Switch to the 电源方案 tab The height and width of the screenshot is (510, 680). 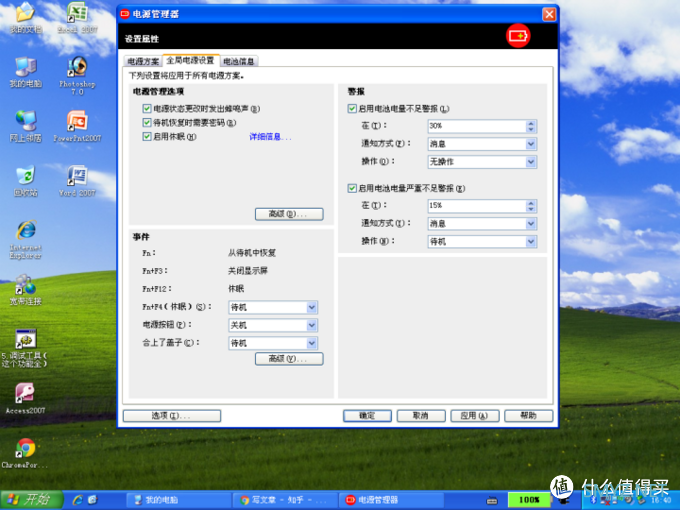click(143, 62)
